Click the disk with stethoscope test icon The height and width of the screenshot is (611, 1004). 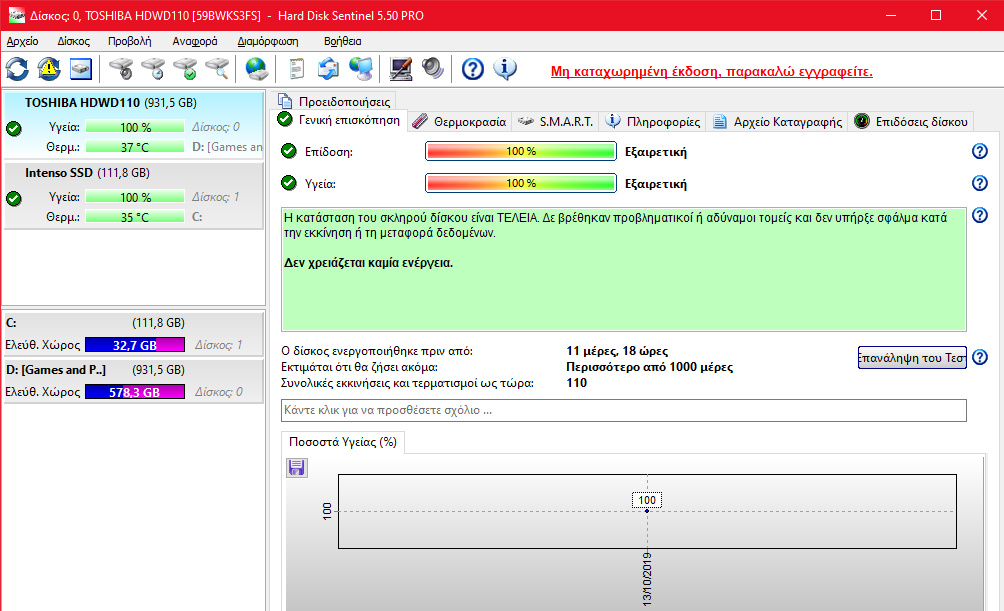(121, 69)
